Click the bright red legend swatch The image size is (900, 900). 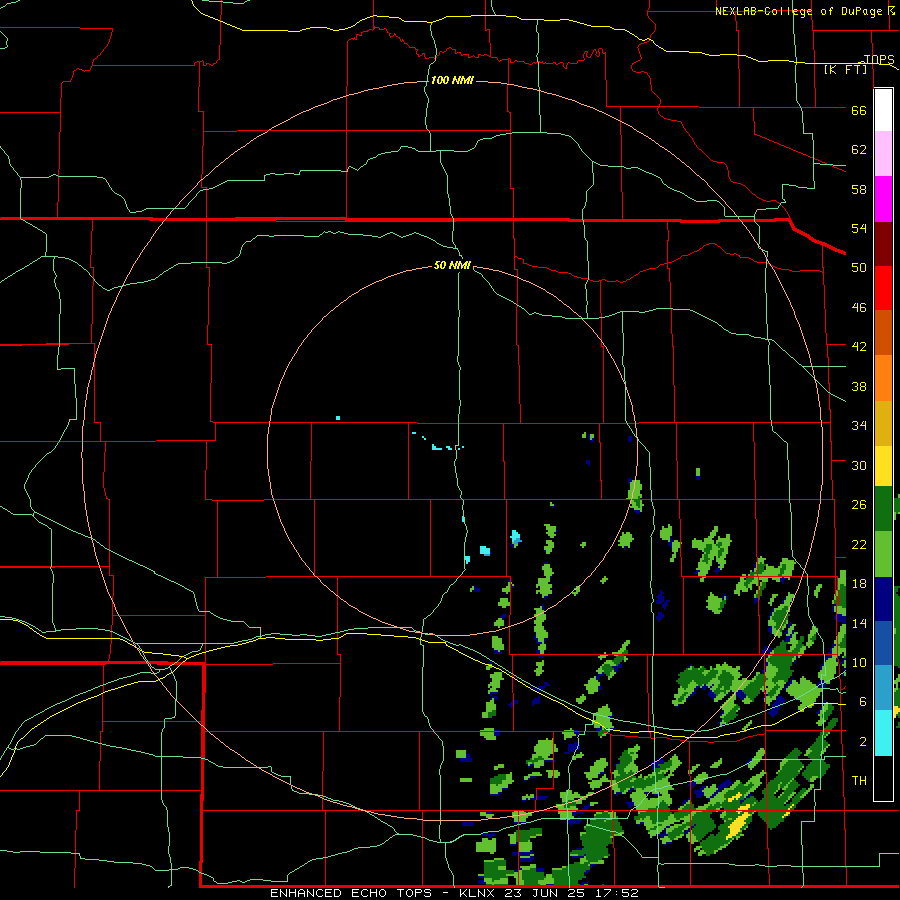click(883, 288)
